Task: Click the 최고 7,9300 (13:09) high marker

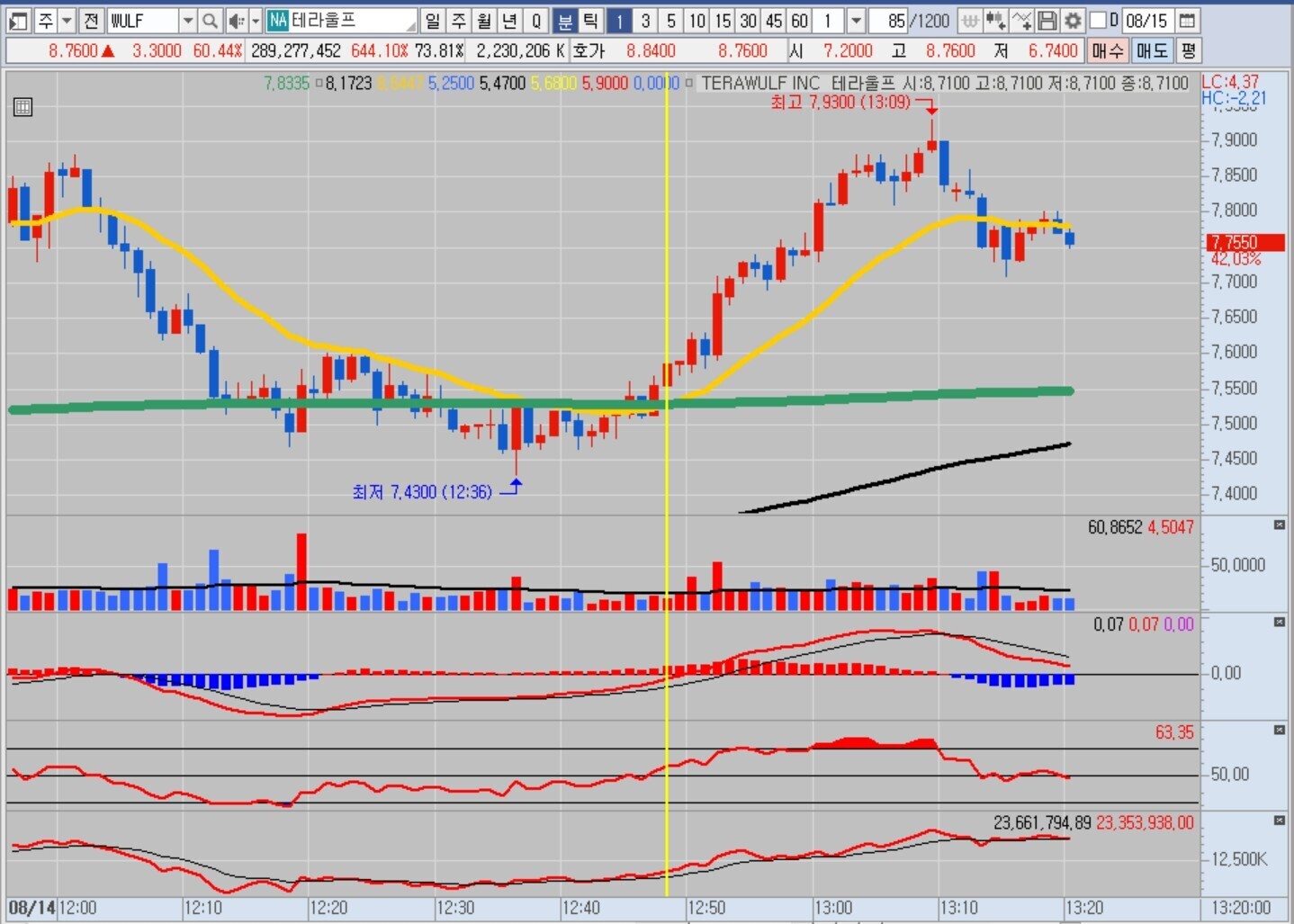Action: pyautogui.click(x=840, y=103)
